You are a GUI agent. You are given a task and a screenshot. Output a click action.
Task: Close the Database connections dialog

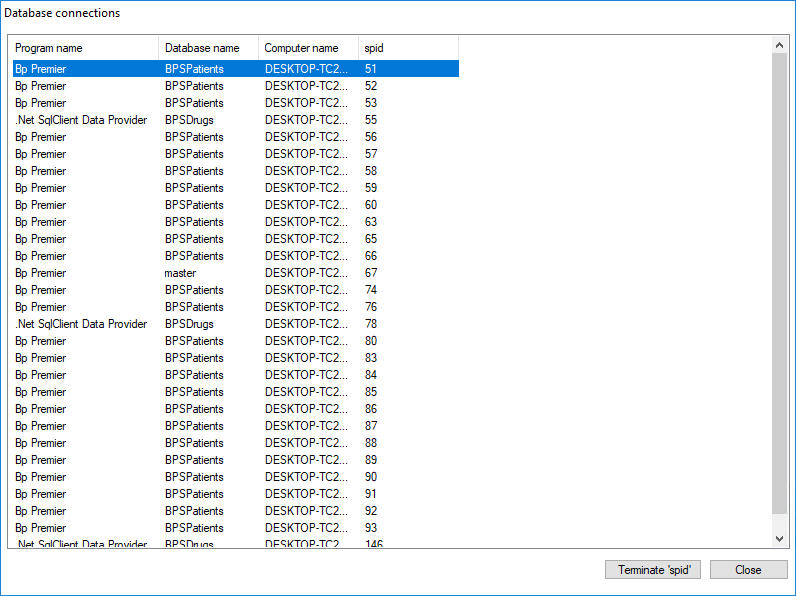click(x=748, y=570)
